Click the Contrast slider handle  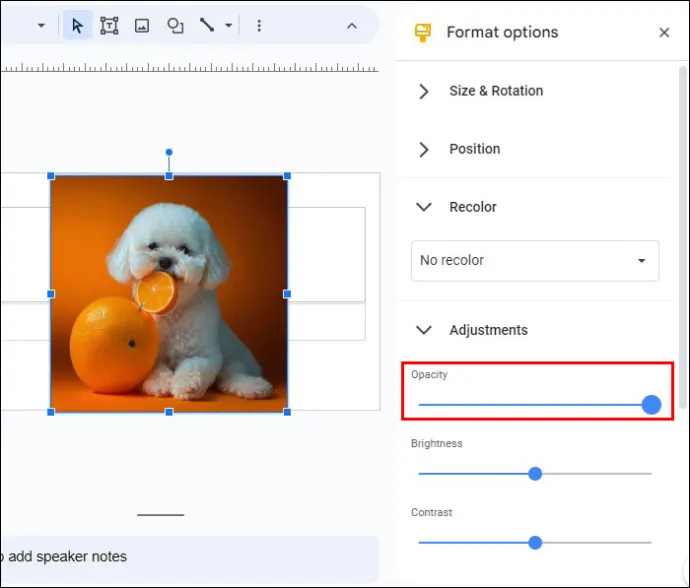tap(535, 543)
